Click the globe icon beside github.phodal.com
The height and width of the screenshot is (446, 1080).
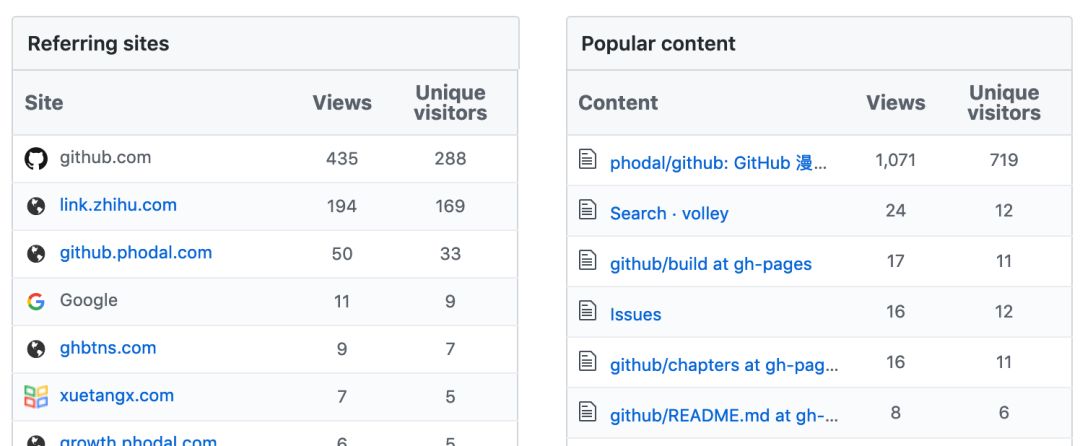36,254
